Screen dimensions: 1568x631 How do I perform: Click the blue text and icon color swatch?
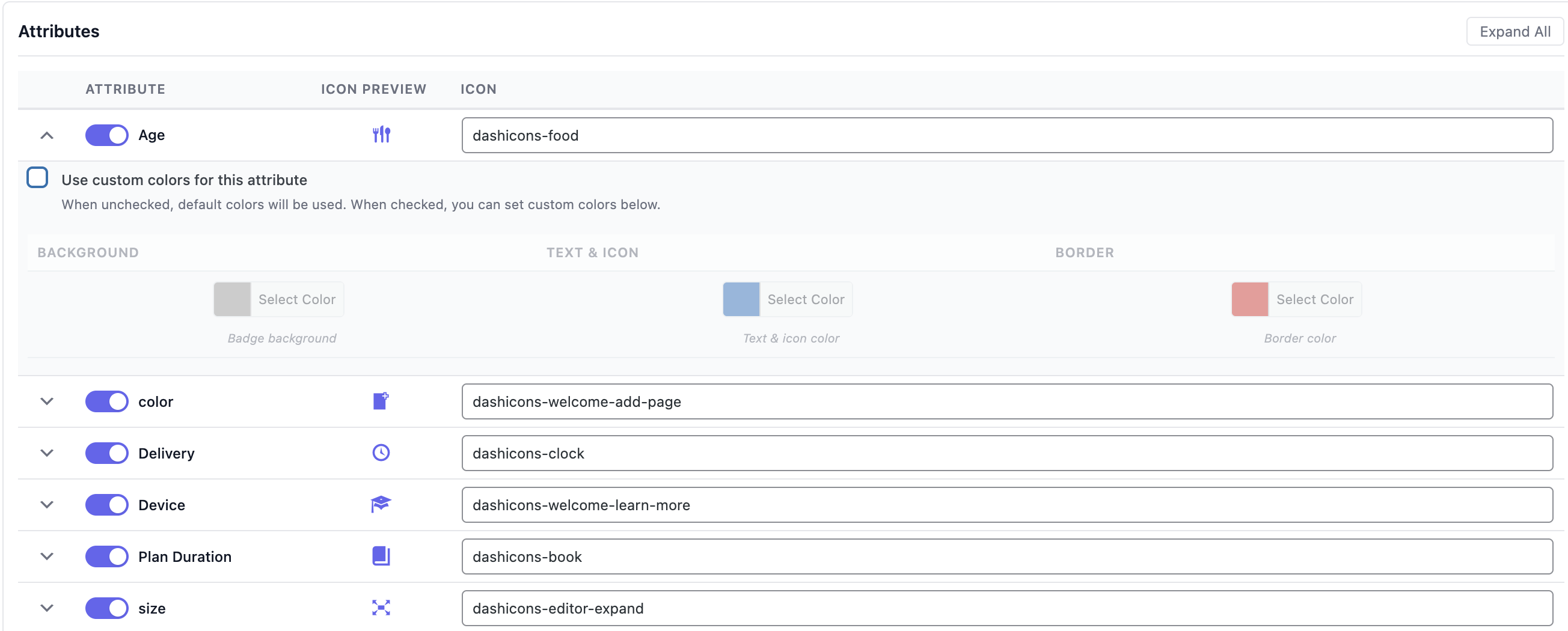pos(741,299)
